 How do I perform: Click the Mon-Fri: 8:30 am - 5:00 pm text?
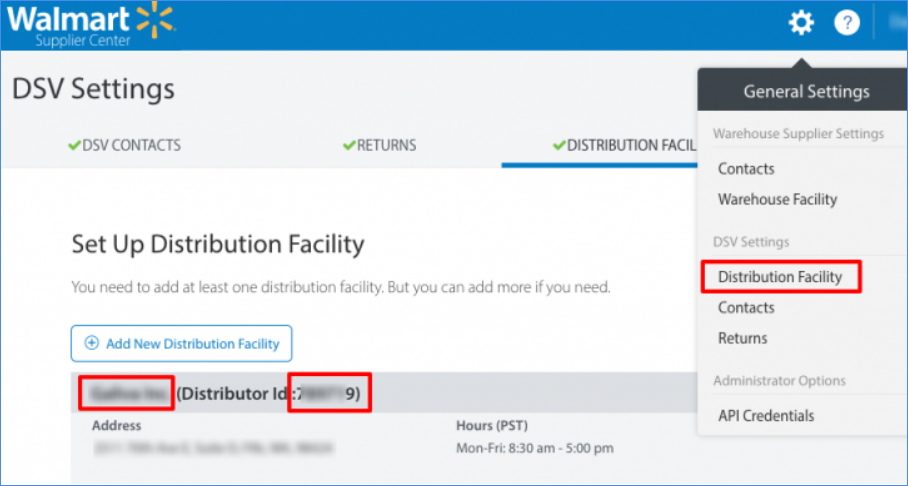tap(534, 448)
